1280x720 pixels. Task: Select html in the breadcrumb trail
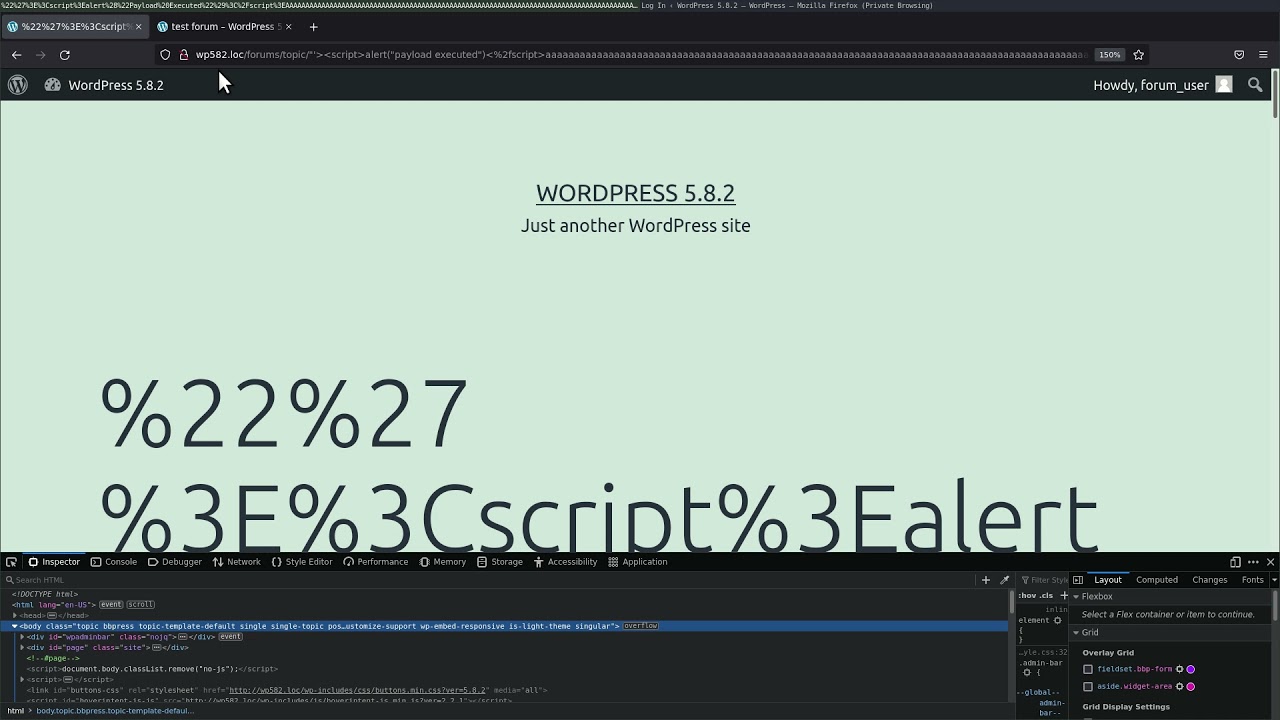15,711
